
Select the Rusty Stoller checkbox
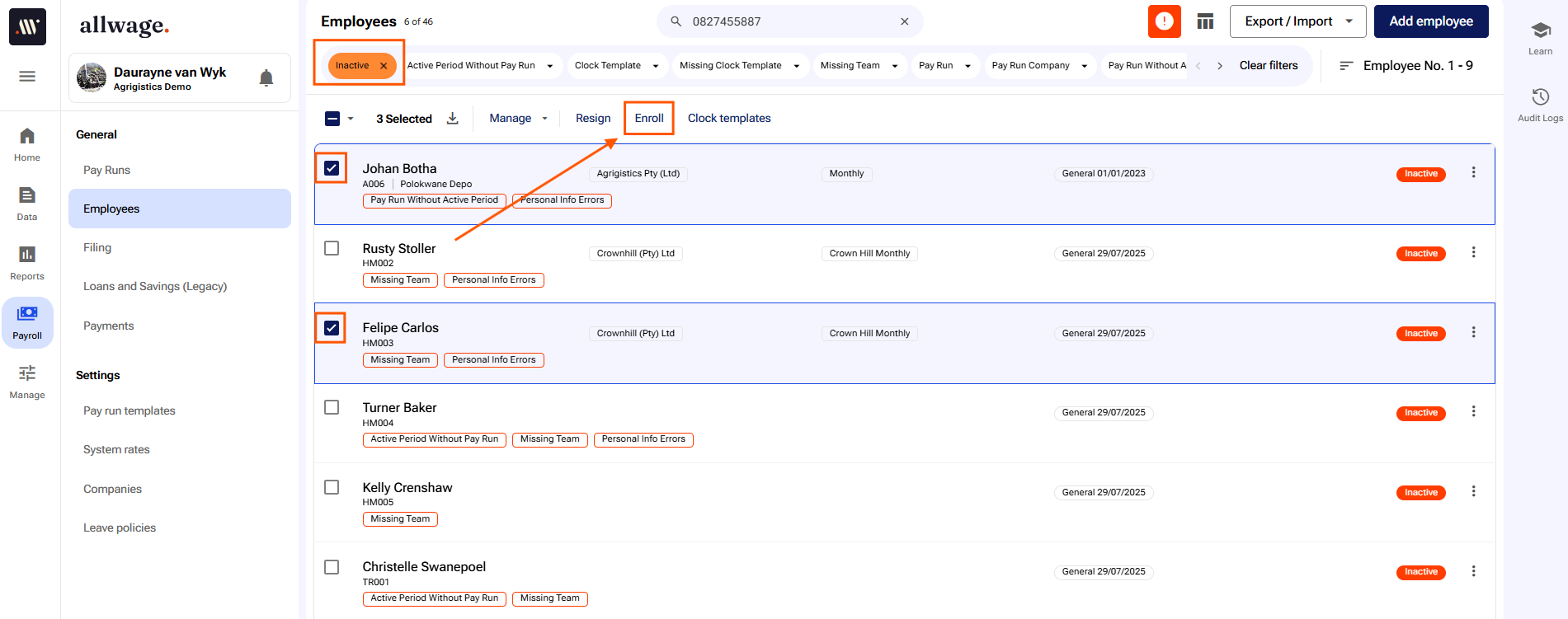332,248
